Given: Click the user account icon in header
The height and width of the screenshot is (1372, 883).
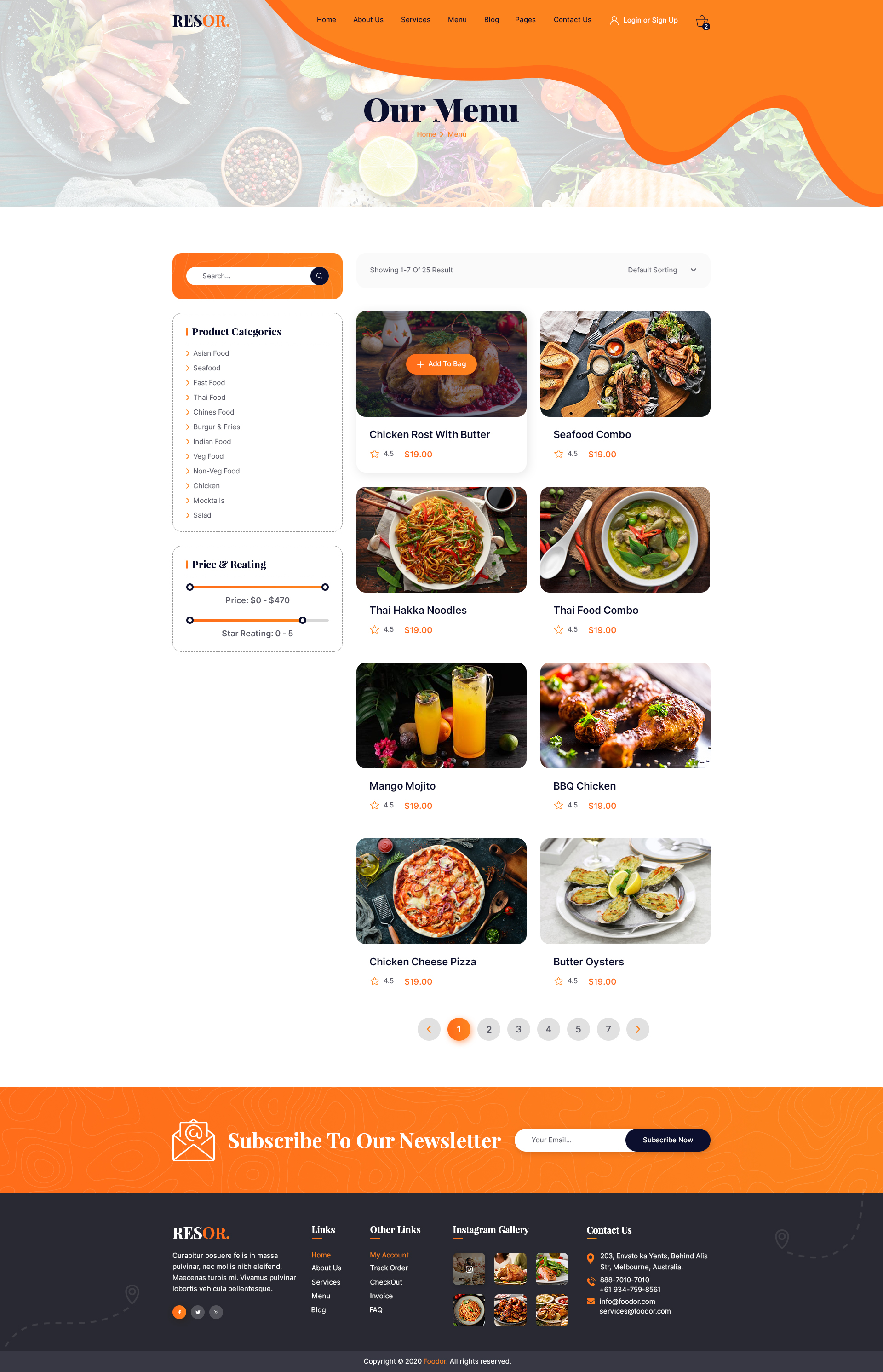Looking at the screenshot, I should pyautogui.click(x=614, y=20).
